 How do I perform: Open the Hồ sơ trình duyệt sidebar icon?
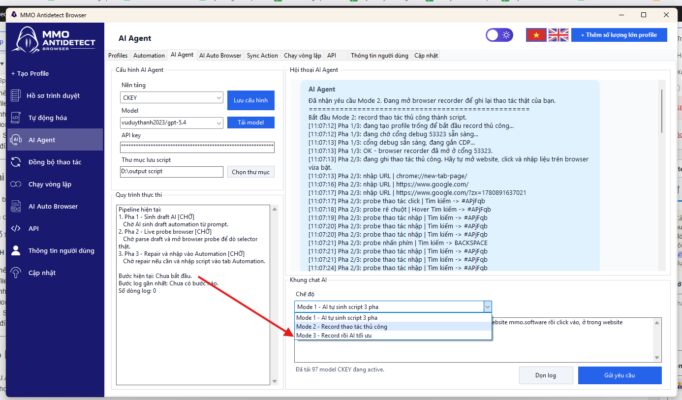pyautogui.click(x=16, y=95)
